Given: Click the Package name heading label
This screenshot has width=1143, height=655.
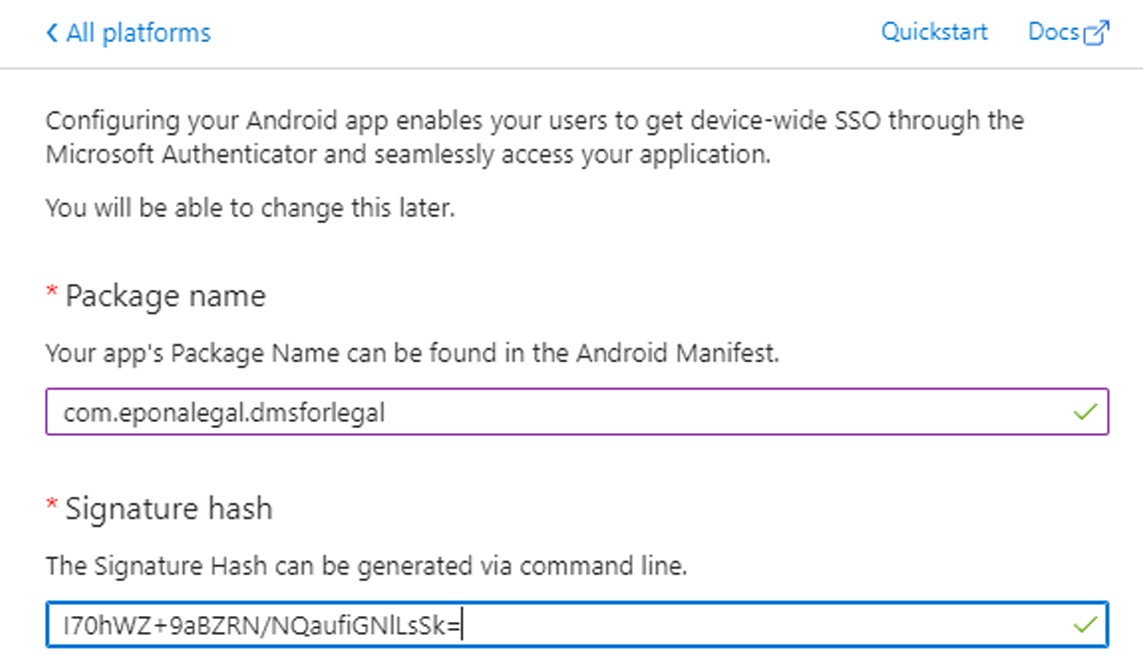Looking at the screenshot, I should click(x=166, y=296).
